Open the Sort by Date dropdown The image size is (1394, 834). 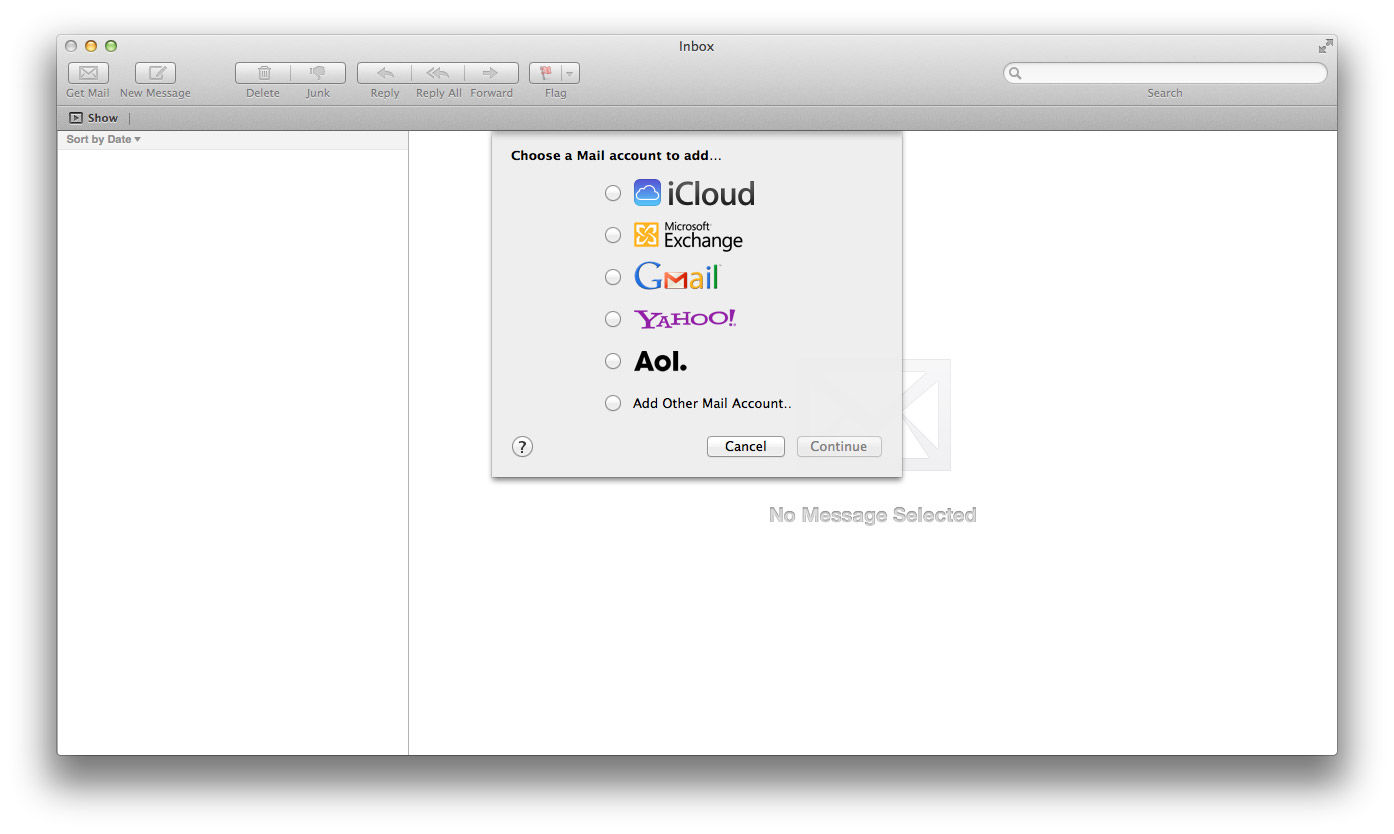click(103, 139)
